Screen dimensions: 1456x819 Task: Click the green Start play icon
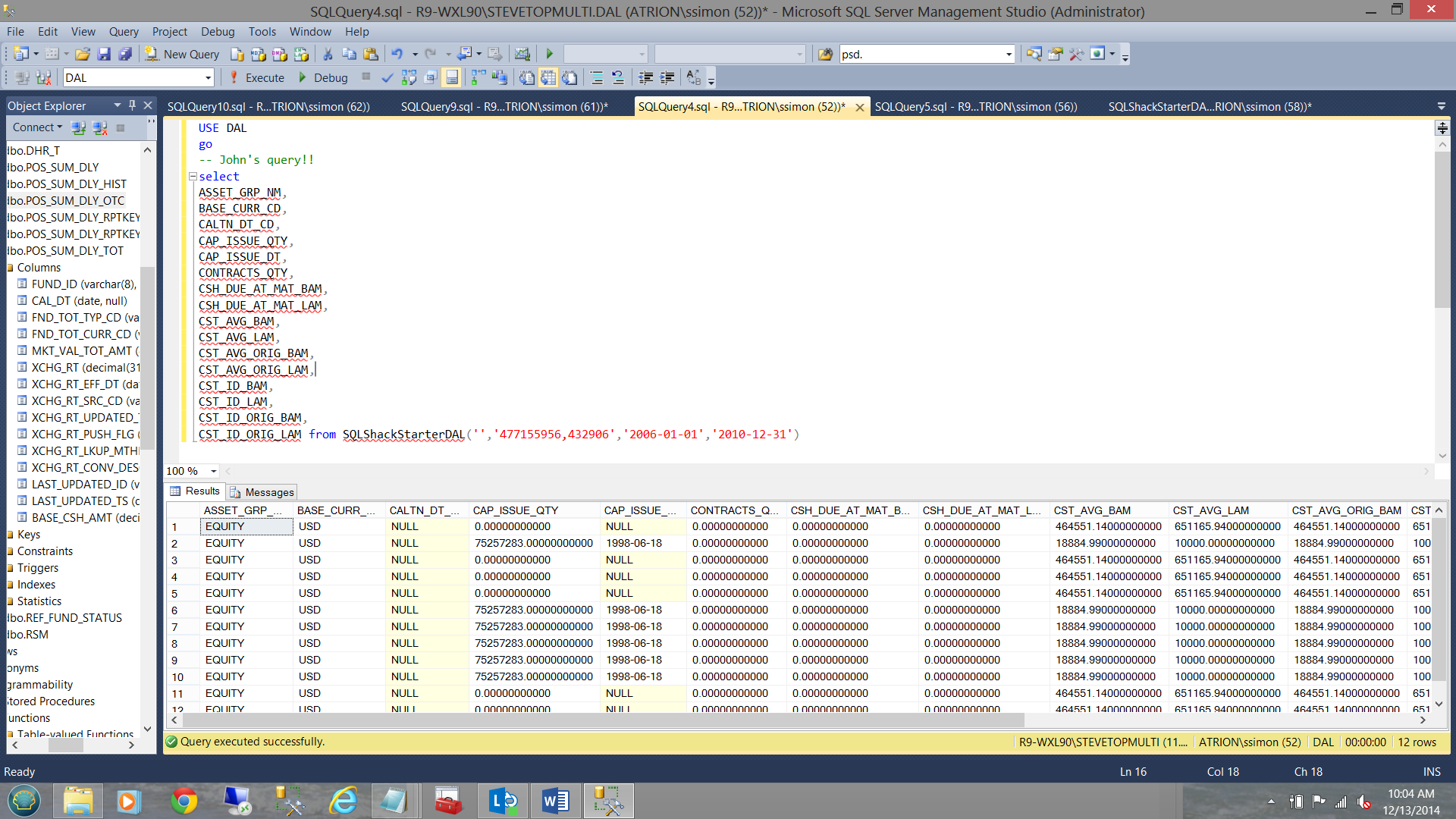click(x=550, y=54)
